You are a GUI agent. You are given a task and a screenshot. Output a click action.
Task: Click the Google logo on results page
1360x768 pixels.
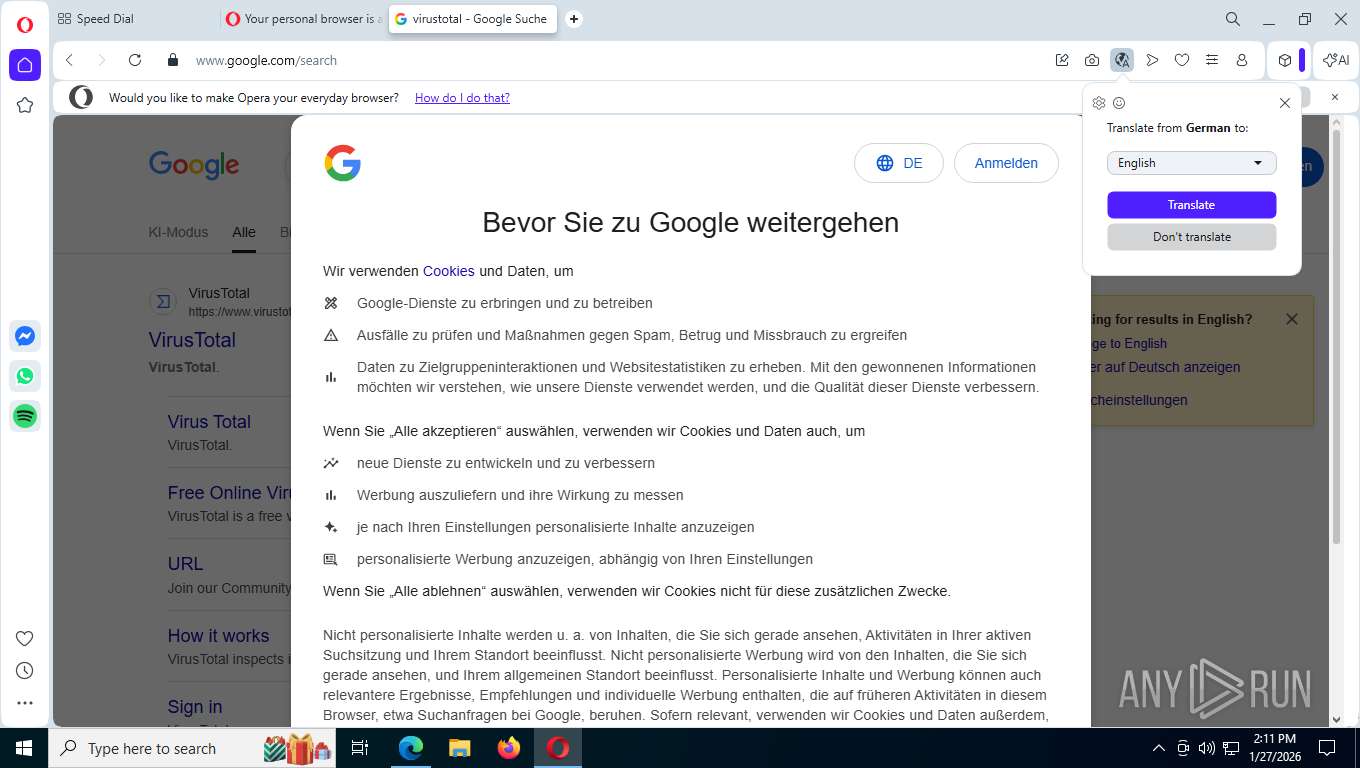point(194,165)
